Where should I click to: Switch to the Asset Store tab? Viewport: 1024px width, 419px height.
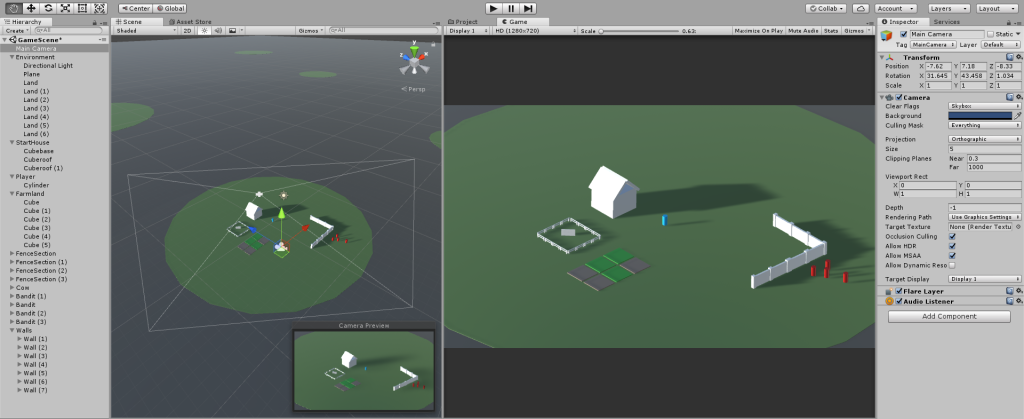[x=190, y=21]
